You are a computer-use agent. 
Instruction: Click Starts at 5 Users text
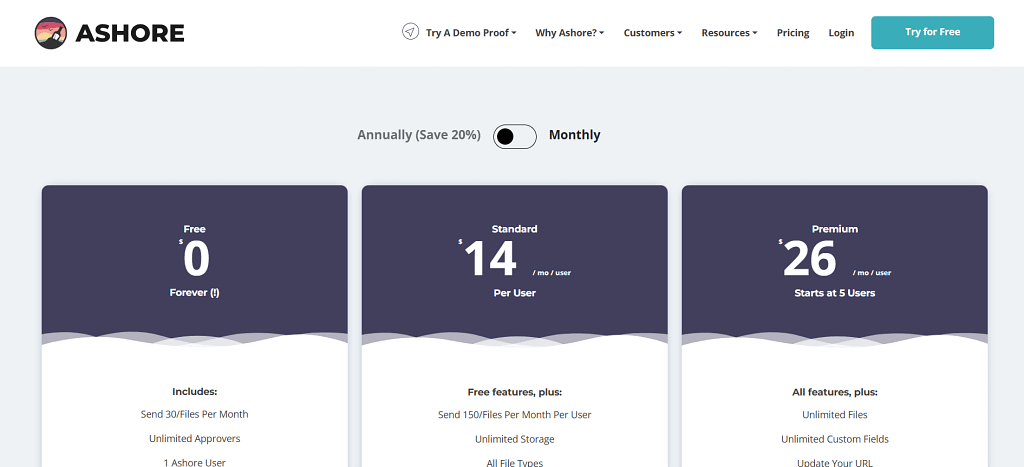point(835,293)
